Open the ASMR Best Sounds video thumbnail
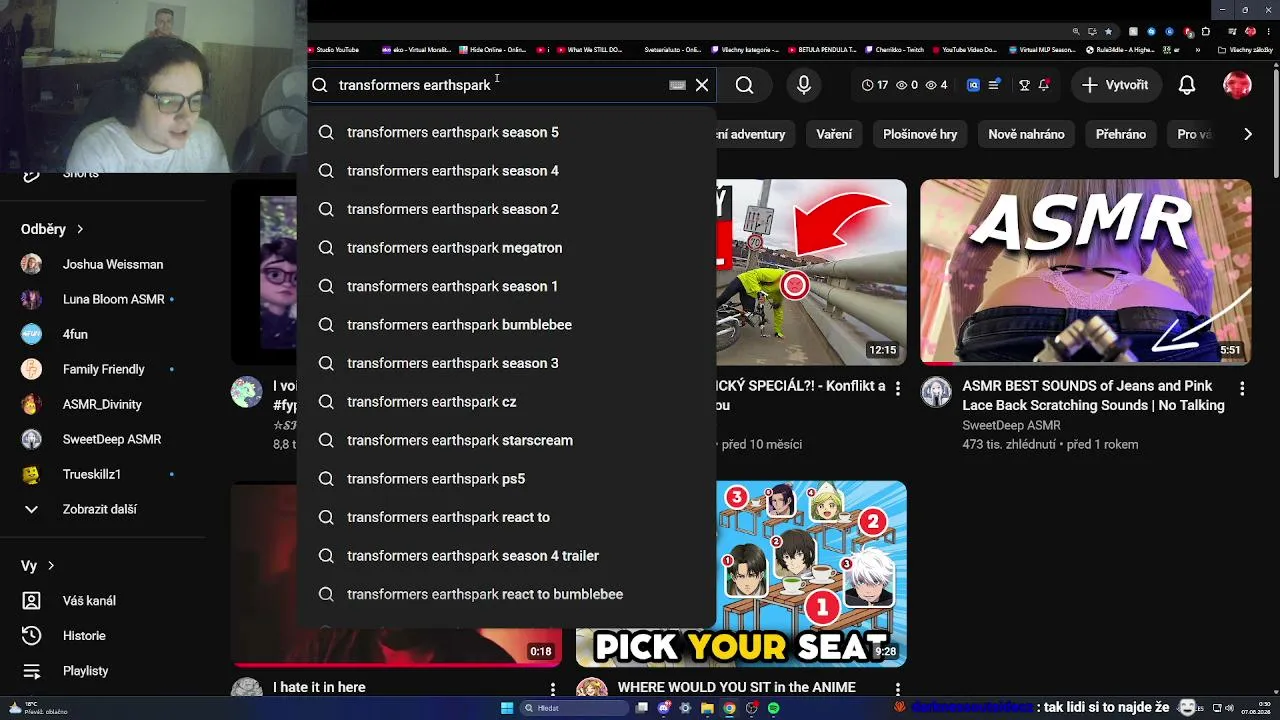 point(1085,272)
